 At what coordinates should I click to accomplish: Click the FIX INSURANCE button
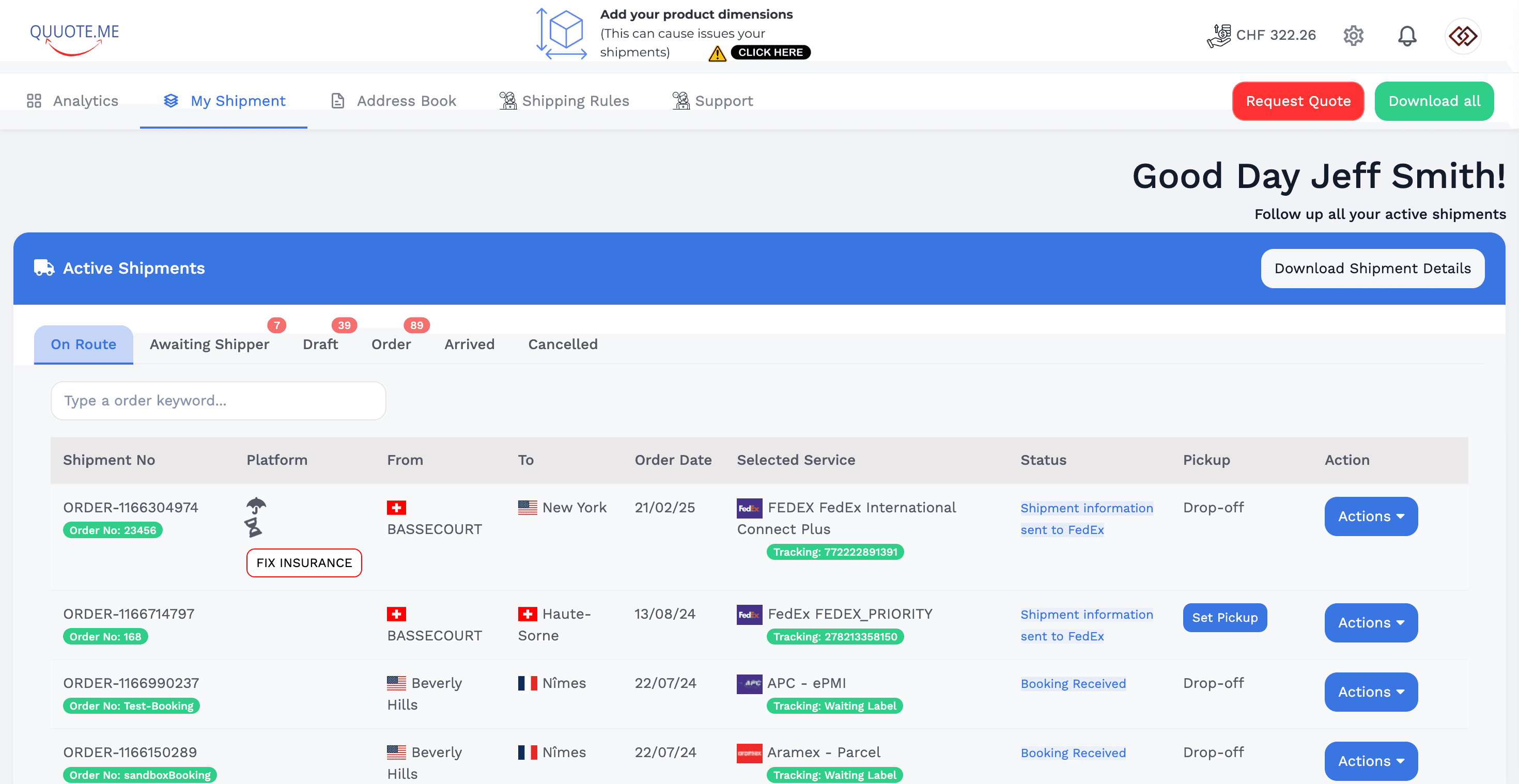[304, 563]
